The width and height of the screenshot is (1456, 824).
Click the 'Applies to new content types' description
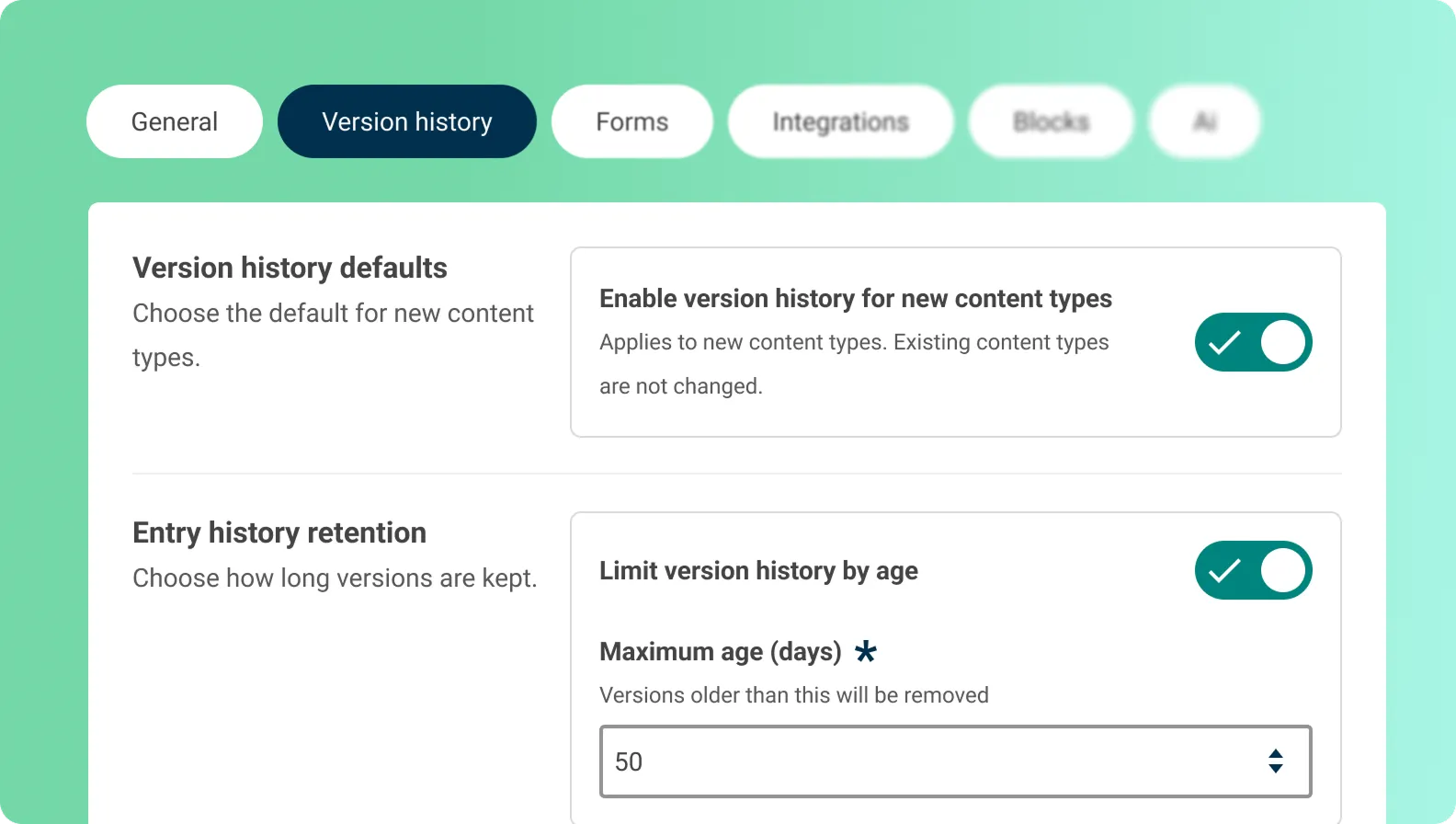click(854, 364)
